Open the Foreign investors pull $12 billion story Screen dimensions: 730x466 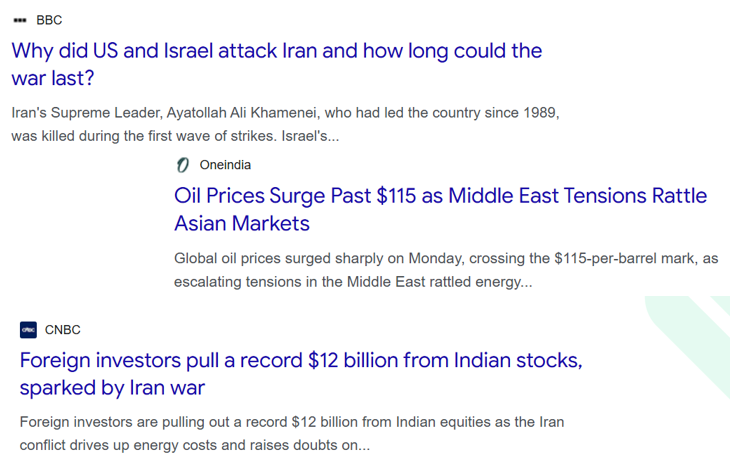tap(300, 360)
